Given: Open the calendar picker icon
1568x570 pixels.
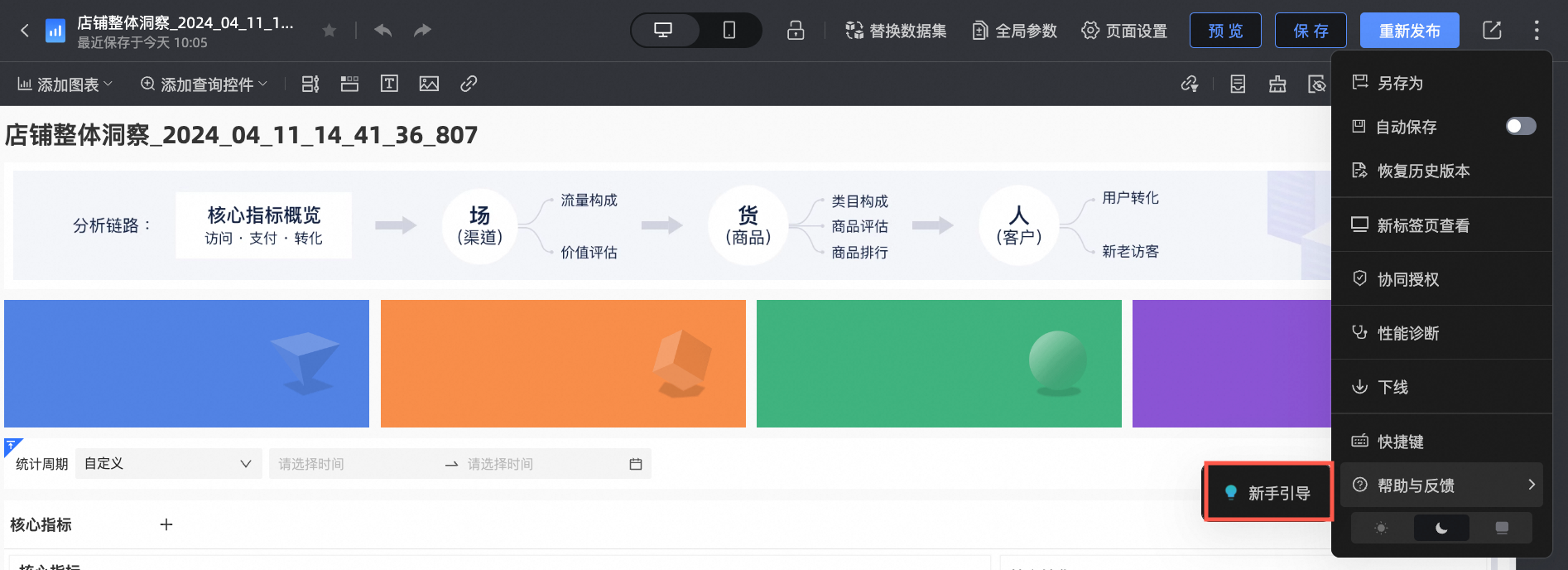Looking at the screenshot, I should coord(636,464).
